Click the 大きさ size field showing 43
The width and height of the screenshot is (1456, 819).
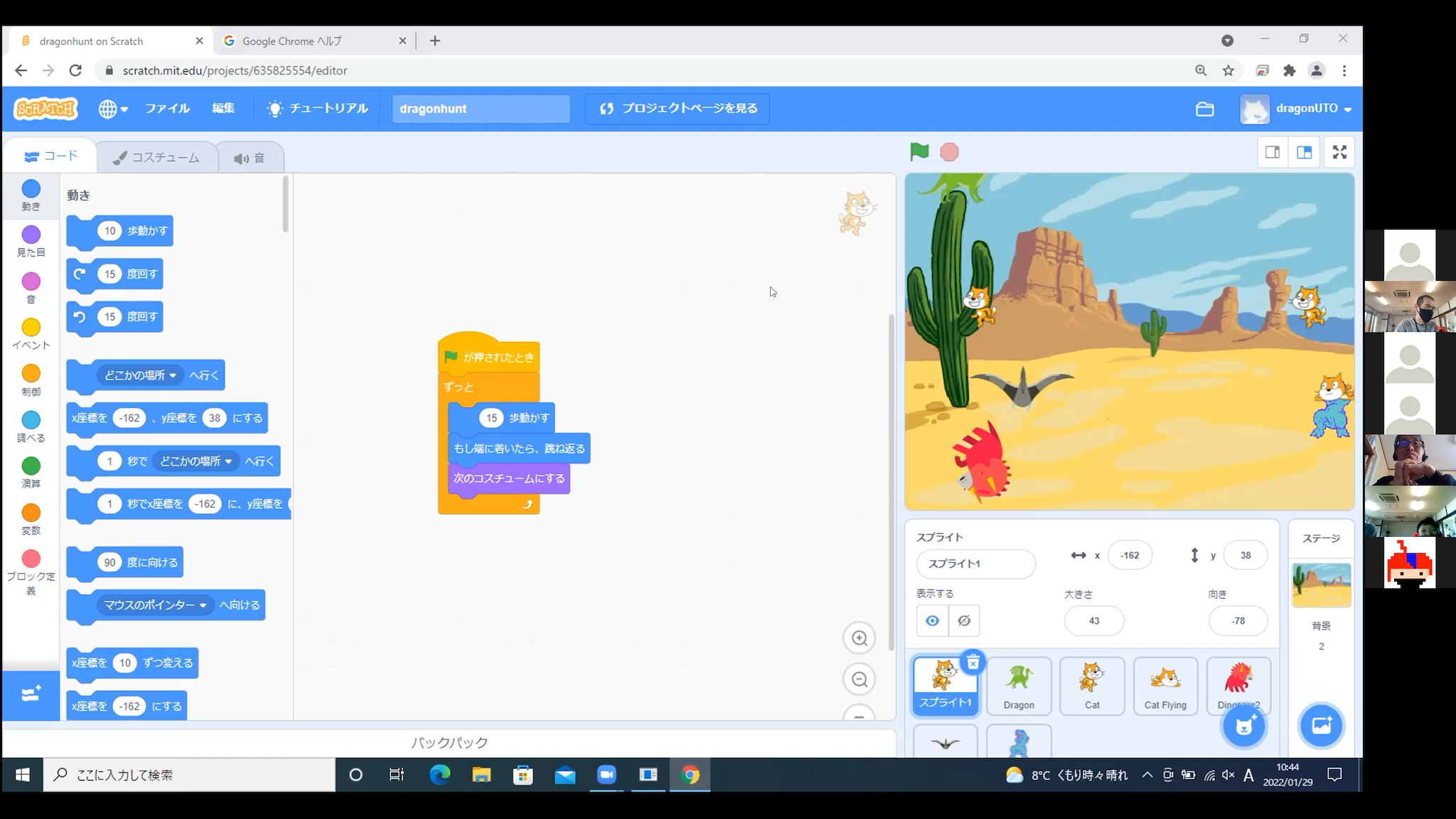(1094, 621)
